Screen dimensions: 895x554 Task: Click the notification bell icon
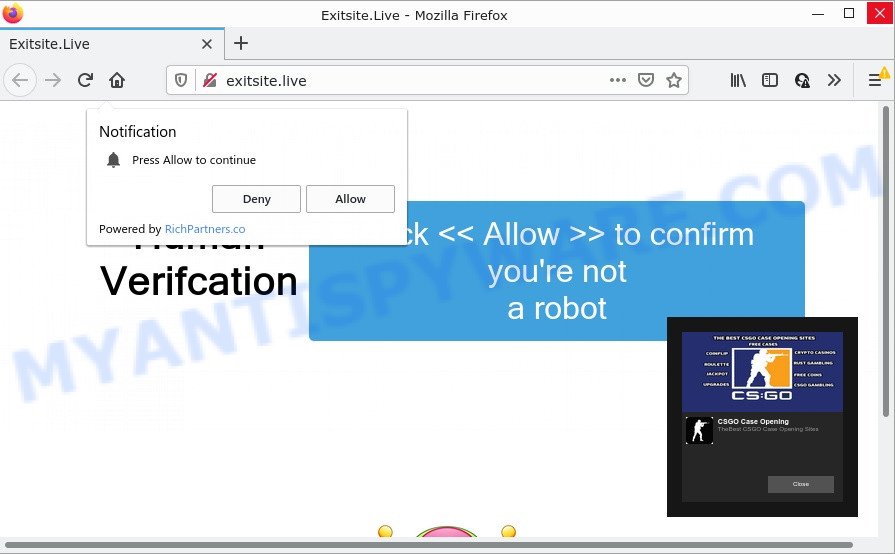[114, 160]
